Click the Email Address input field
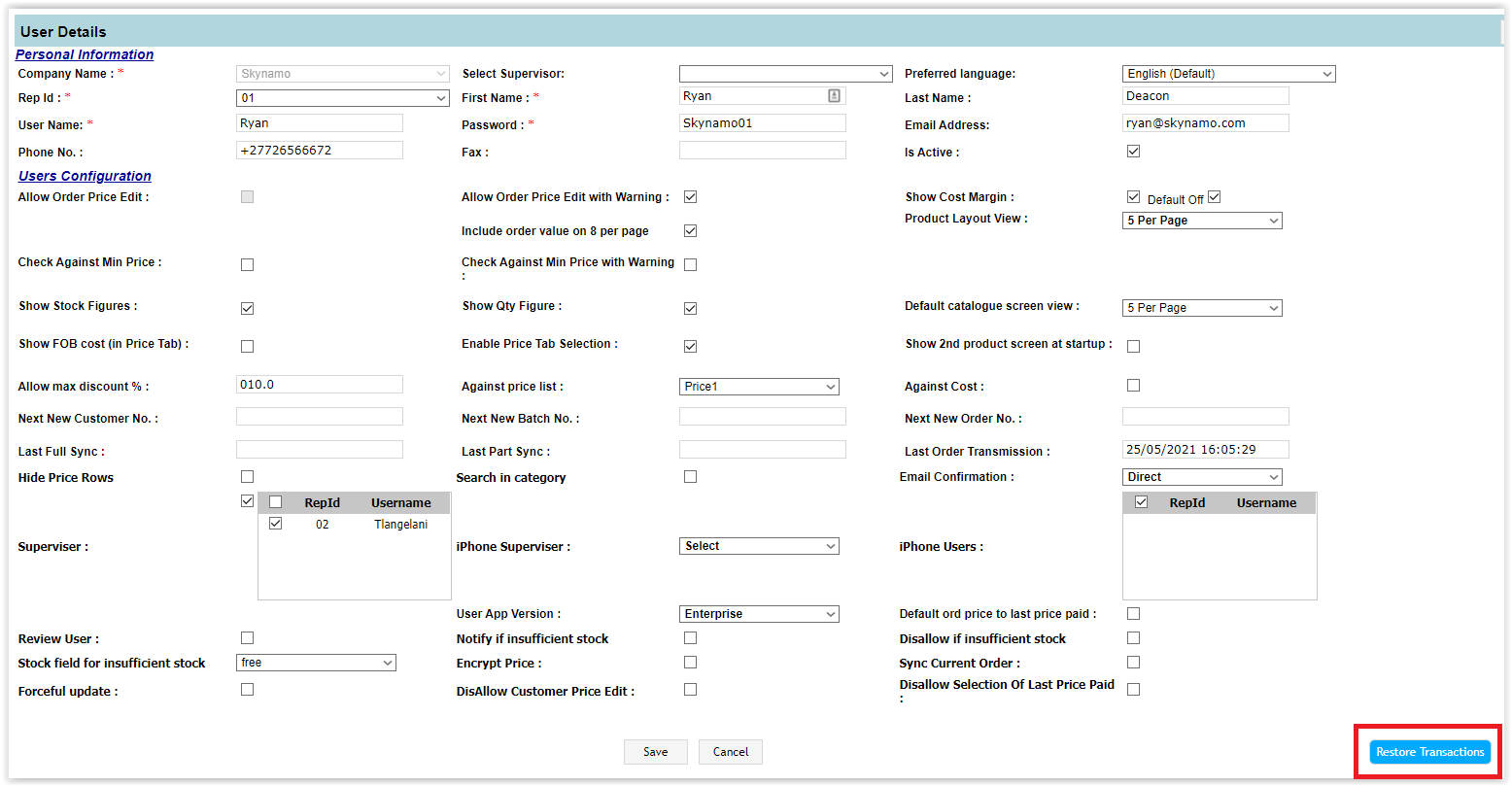This screenshot has height=786, width=1512. [x=1205, y=123]
